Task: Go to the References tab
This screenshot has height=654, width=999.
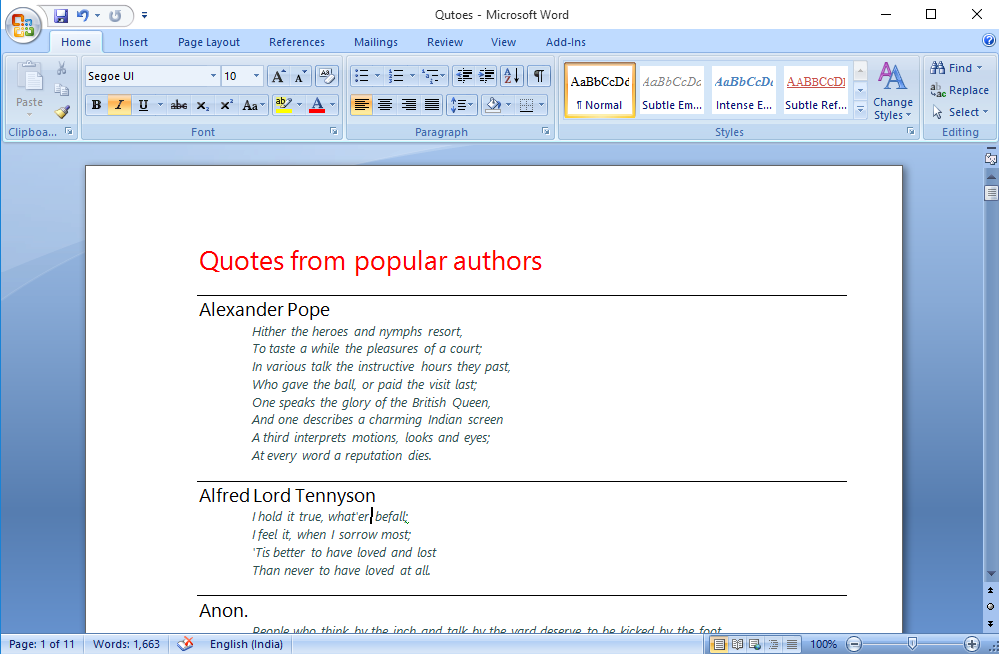Action: click(x=297, y=42)
